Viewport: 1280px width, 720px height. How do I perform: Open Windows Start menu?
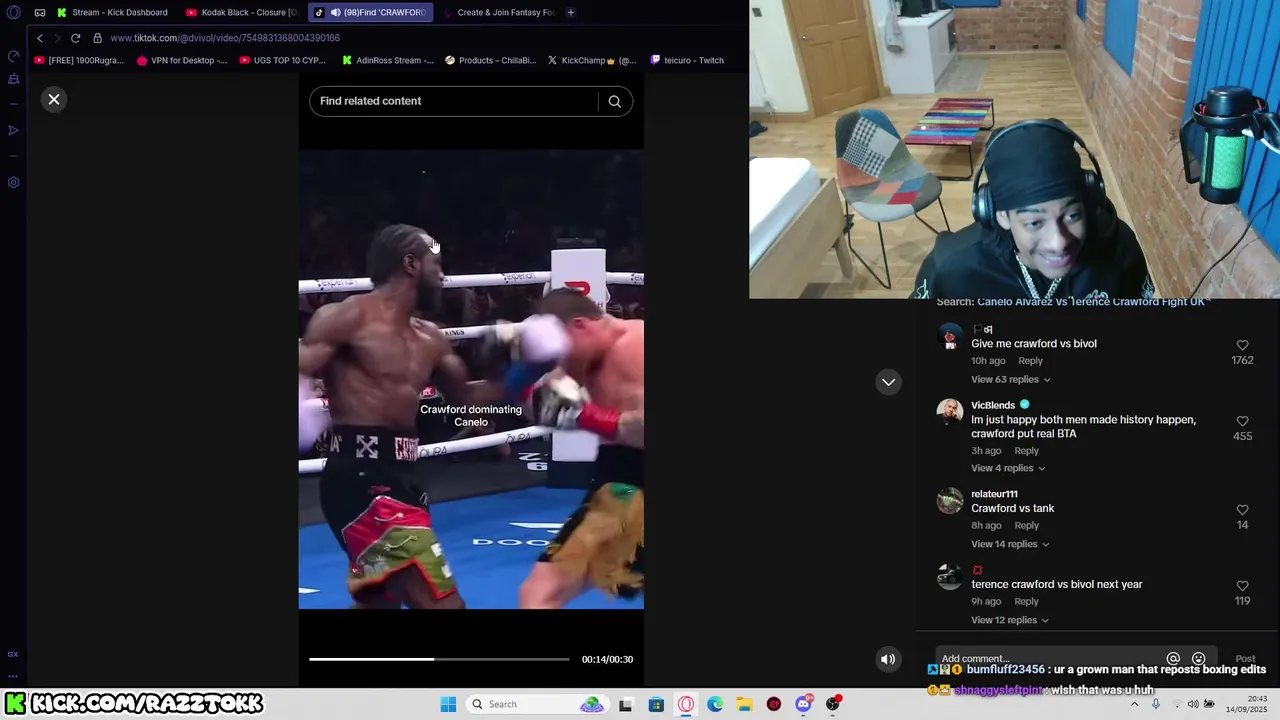(448, 704)
